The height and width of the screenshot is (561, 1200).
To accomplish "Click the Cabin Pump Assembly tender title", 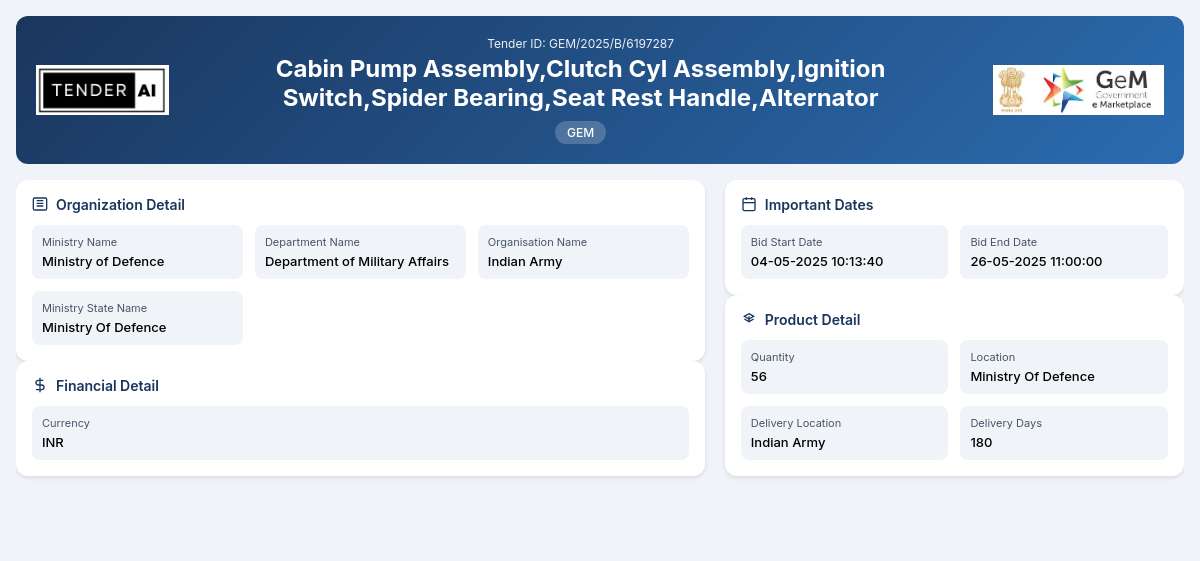I will tap(580, 83).
